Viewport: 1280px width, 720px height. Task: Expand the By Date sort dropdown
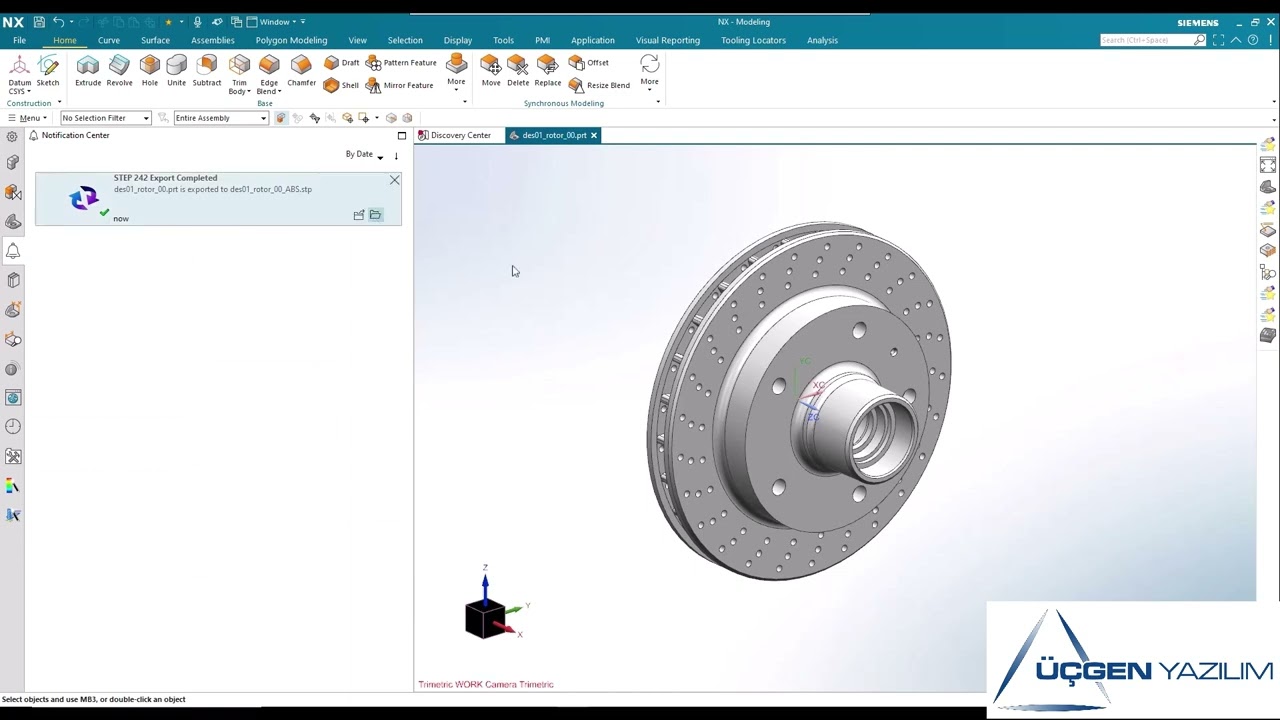[x=364, y=154]
